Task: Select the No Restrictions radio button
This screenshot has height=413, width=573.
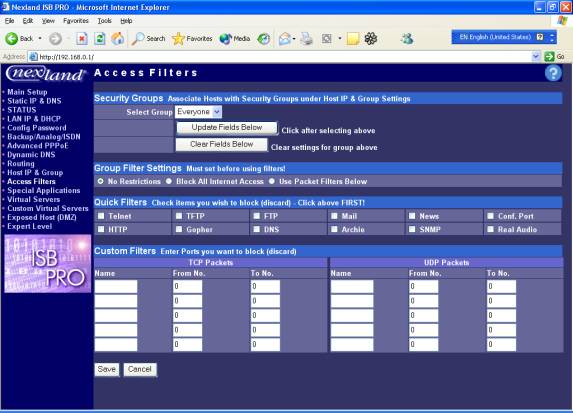Action: pos(100,181)
